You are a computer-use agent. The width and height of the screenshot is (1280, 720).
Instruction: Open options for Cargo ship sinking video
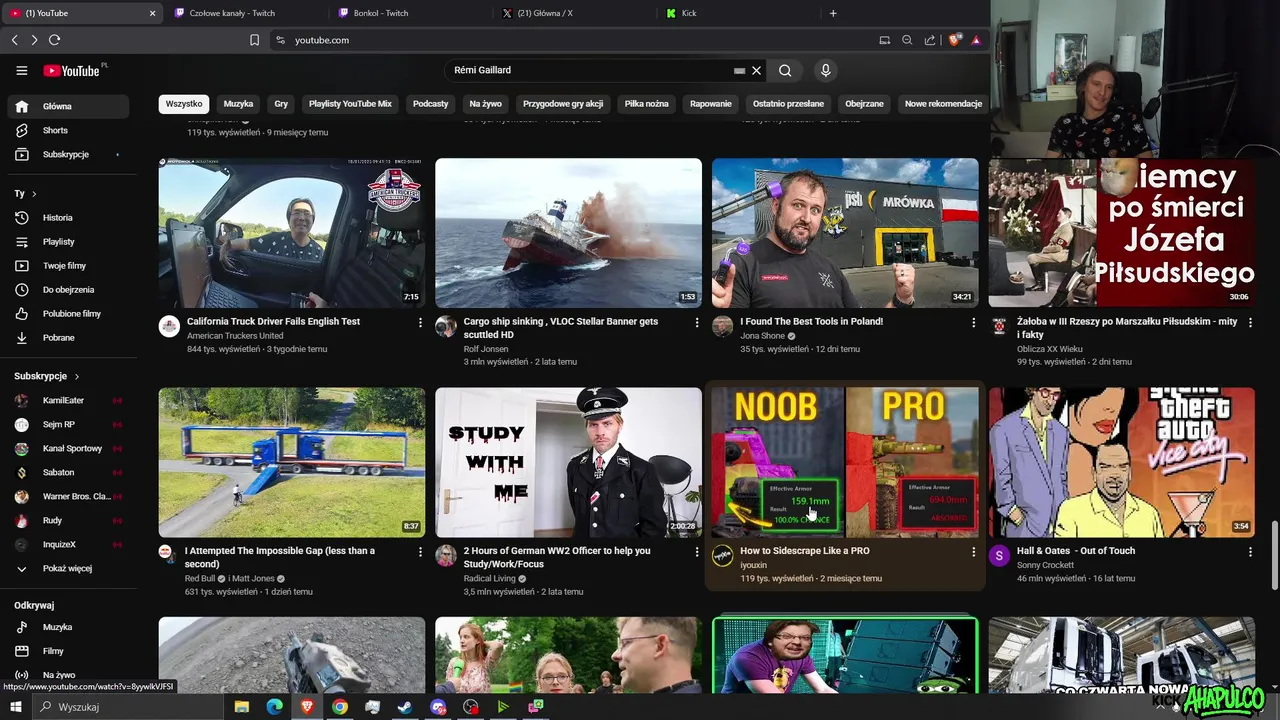pyautogui.click(x=697, y=322)
